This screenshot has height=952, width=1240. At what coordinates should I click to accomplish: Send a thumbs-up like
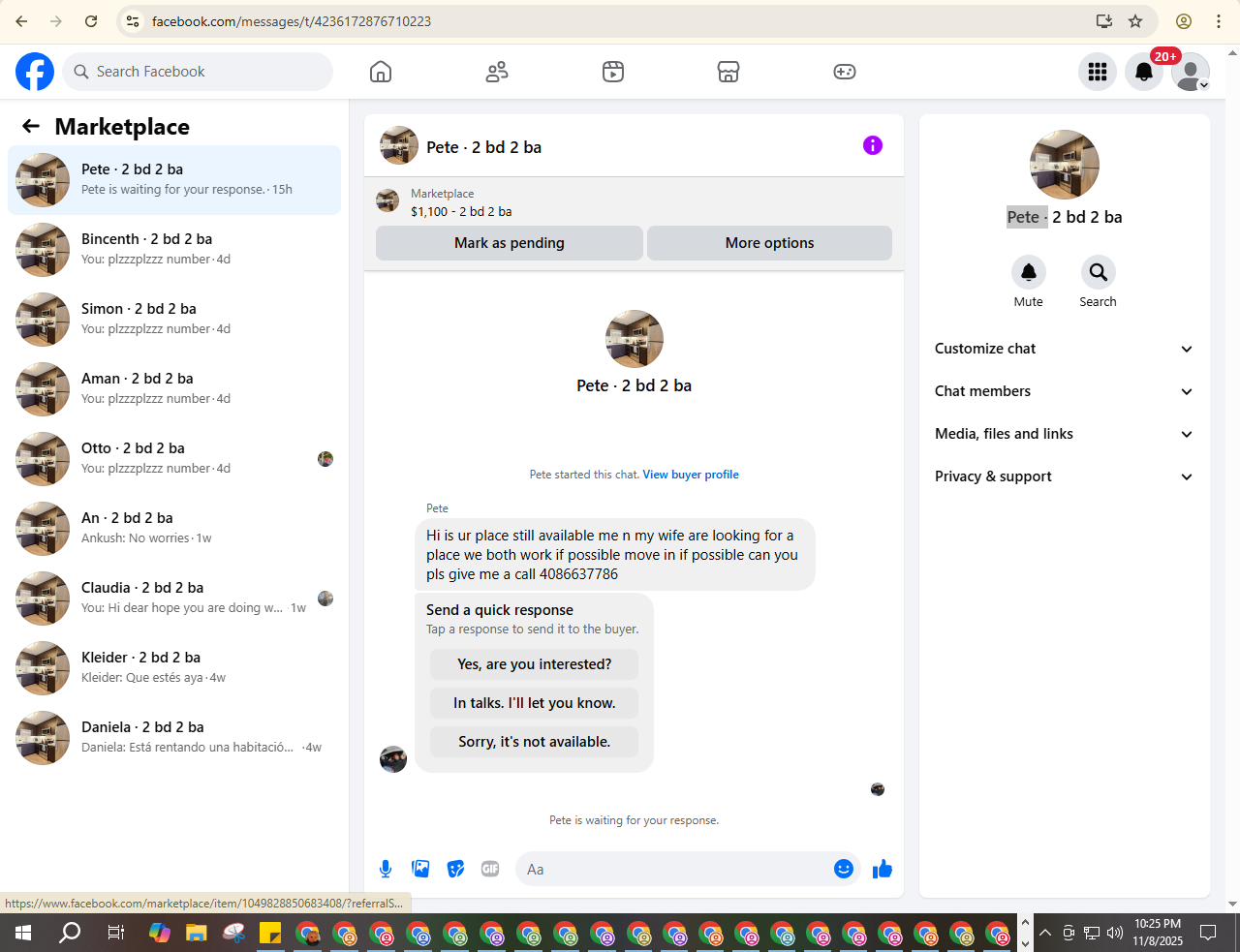[x=883, y=869]
